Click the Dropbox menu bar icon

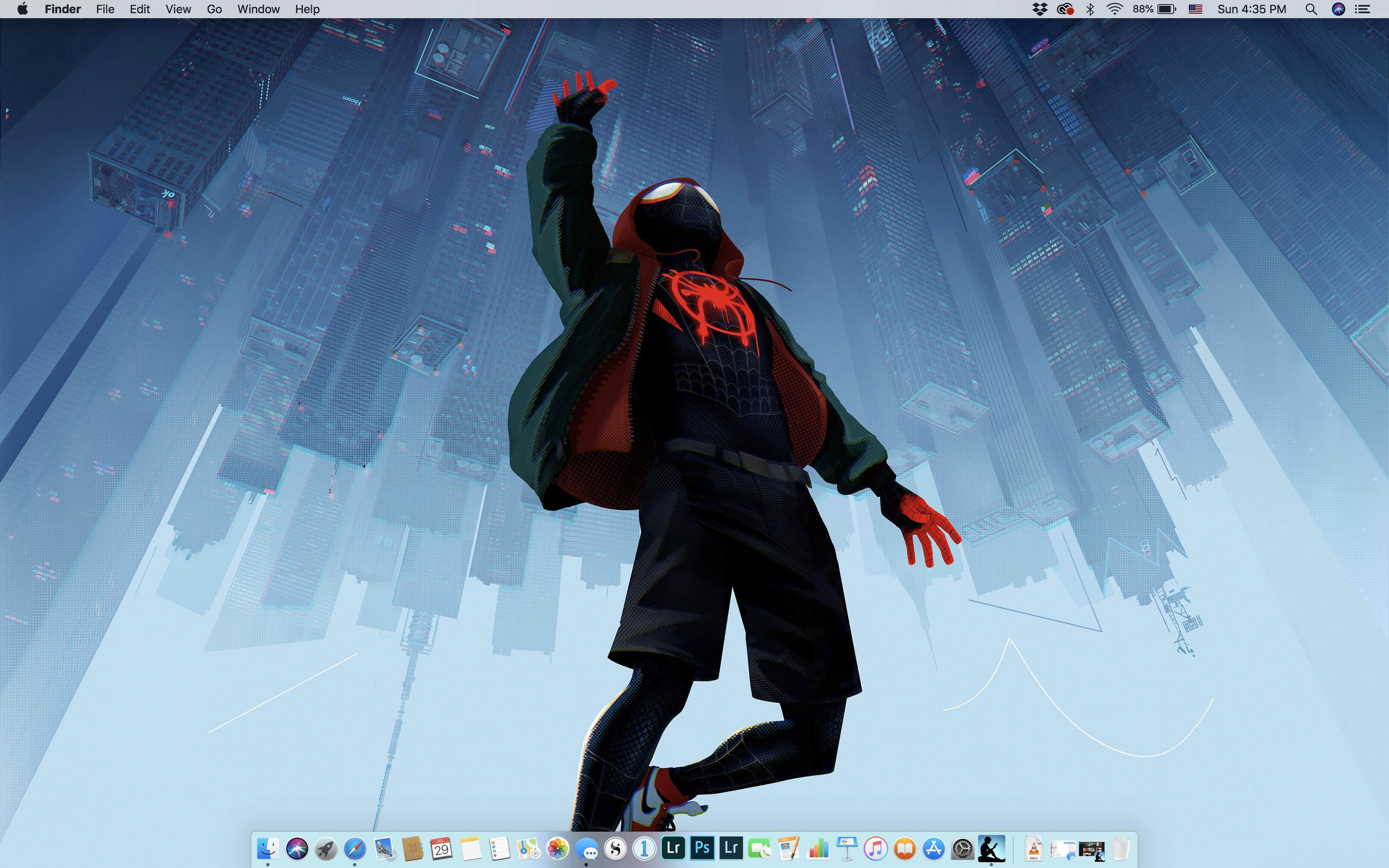[x=1039, y=9]
